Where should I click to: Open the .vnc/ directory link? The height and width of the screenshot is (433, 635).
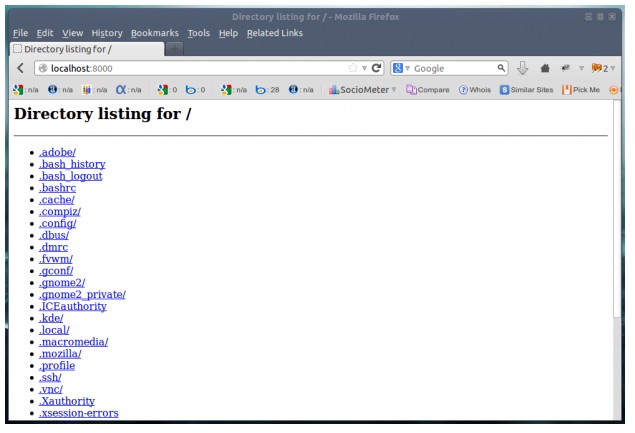click(51, 389)
